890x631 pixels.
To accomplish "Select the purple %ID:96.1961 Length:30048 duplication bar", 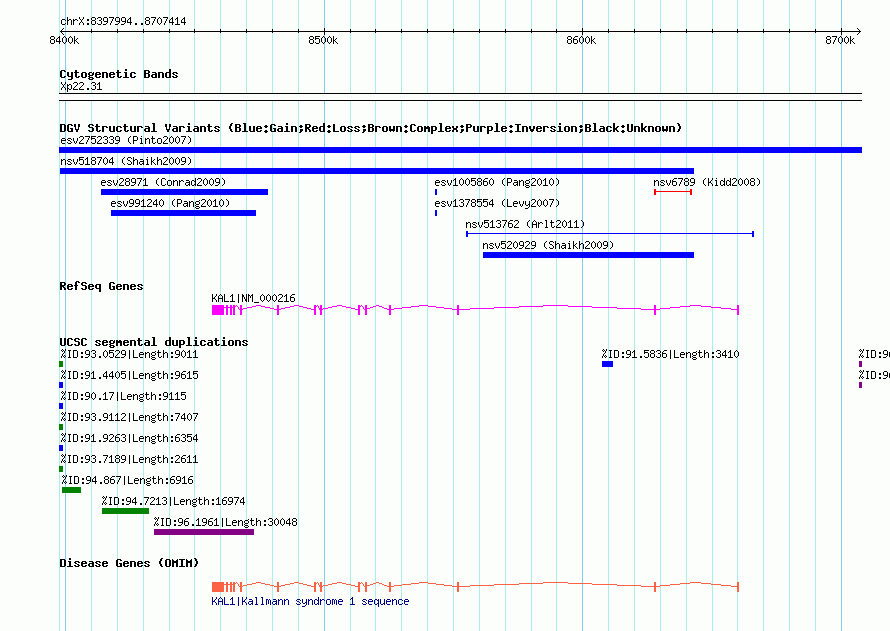I will [204, 532].
